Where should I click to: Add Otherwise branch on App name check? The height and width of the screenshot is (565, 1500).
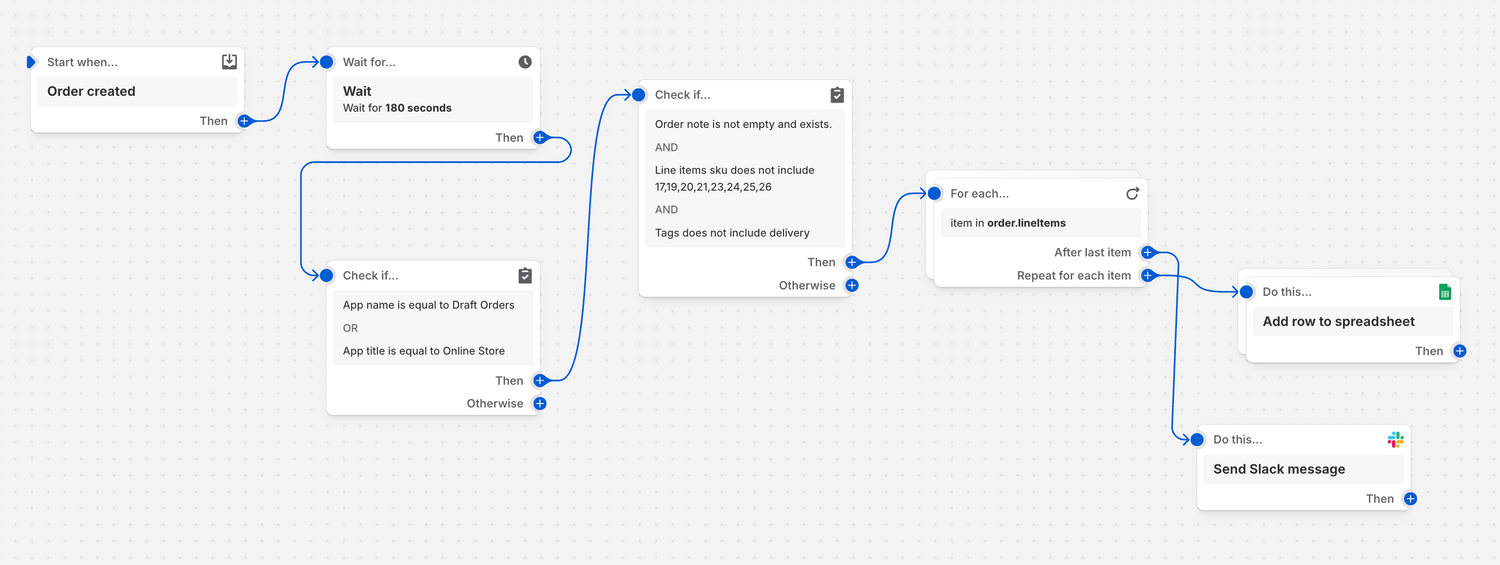[x=540, y=404]
